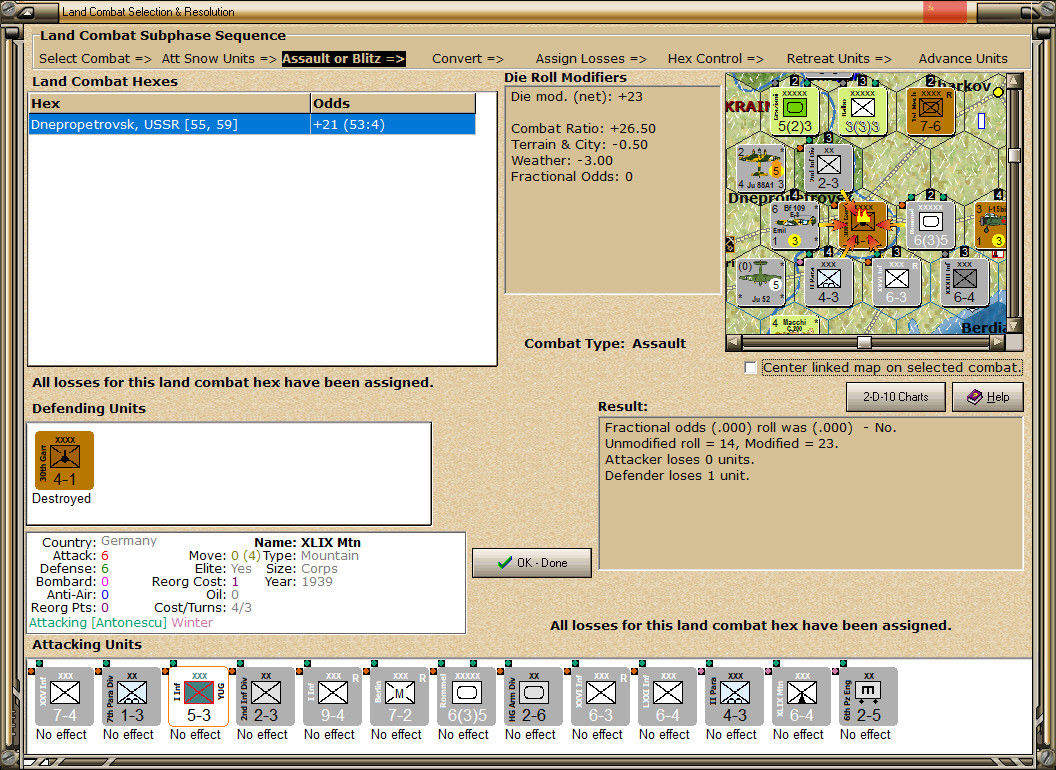Select the Bf 109 Emil fighter on the map
This screenshot has height=770, width=1056.
click(x=795, y=226)
